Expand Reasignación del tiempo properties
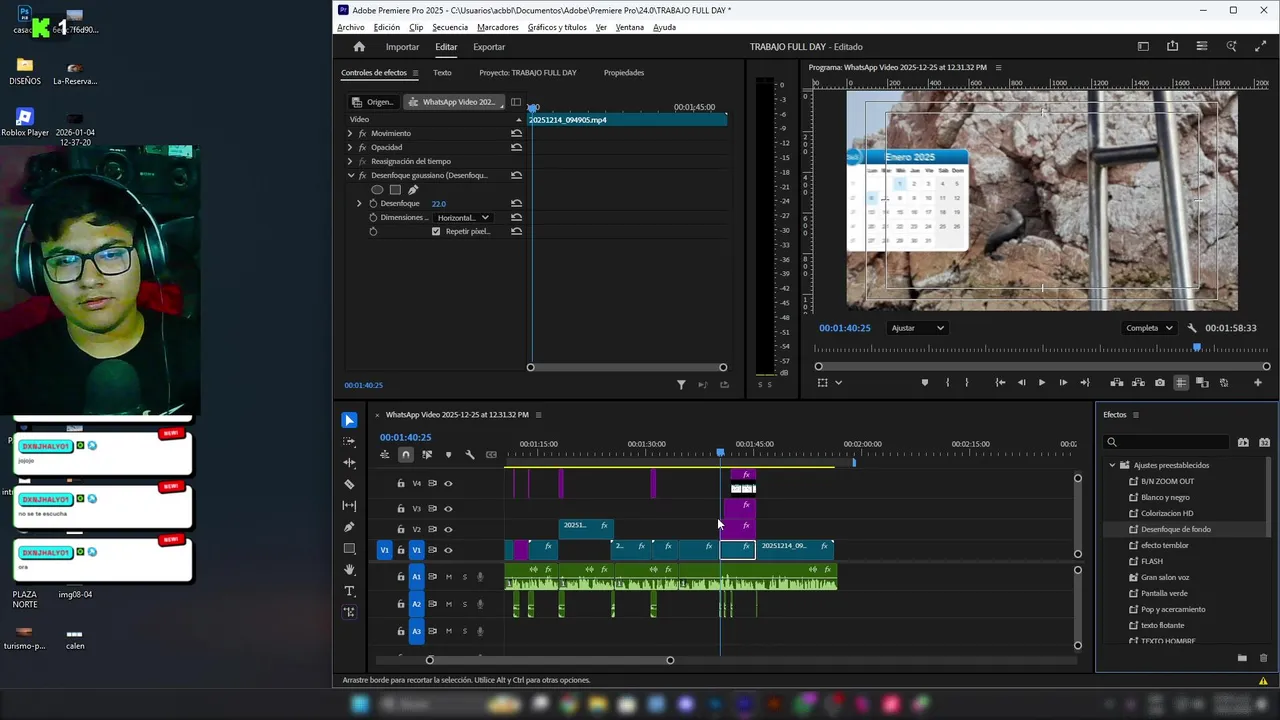This screenshot has width=1280, height=720. click(x=350, y=161)
